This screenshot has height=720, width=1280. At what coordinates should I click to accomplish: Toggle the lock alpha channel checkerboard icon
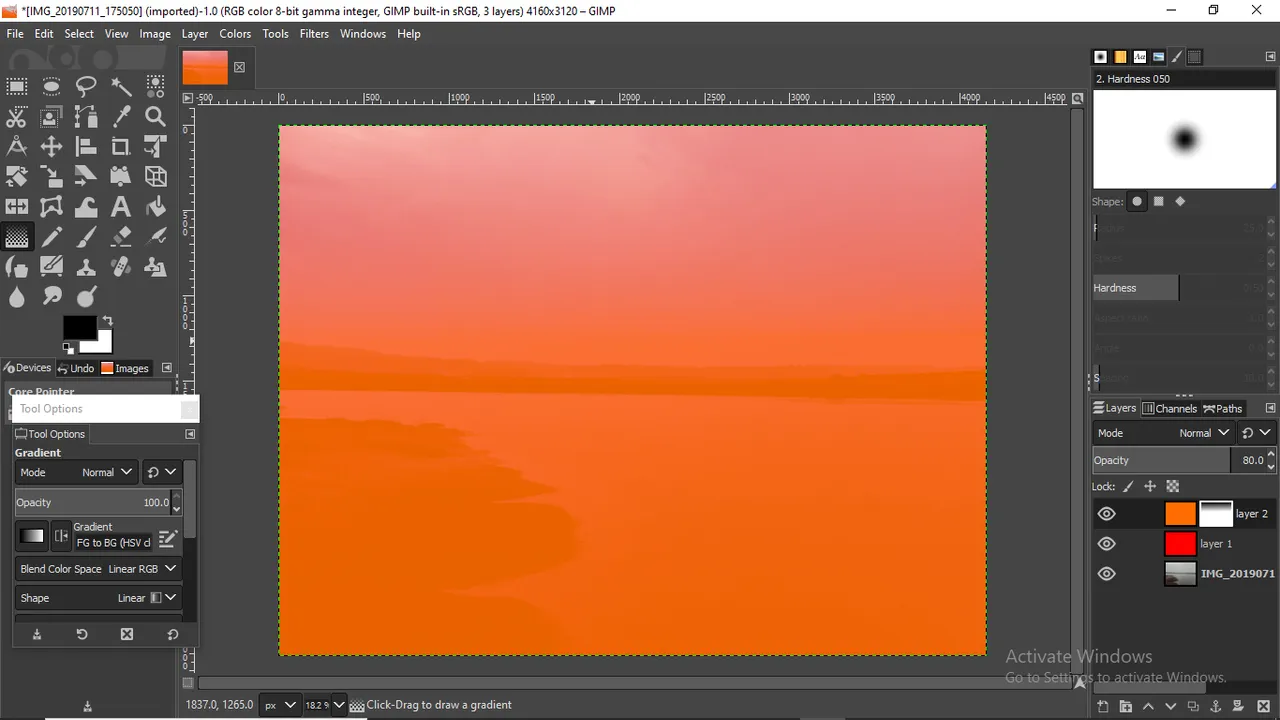(1173, 487)
